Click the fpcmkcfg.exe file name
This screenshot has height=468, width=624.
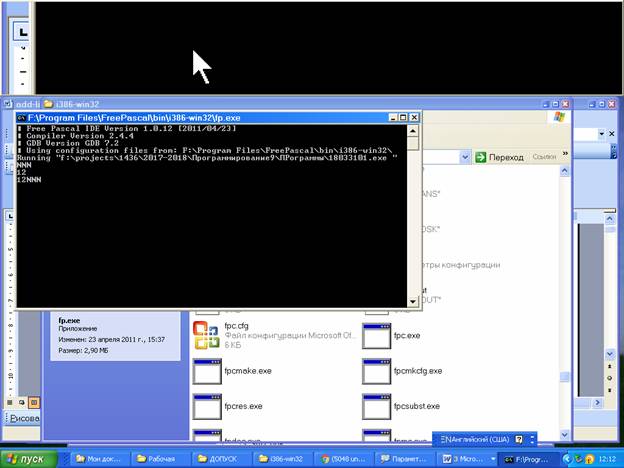point(418,371)
